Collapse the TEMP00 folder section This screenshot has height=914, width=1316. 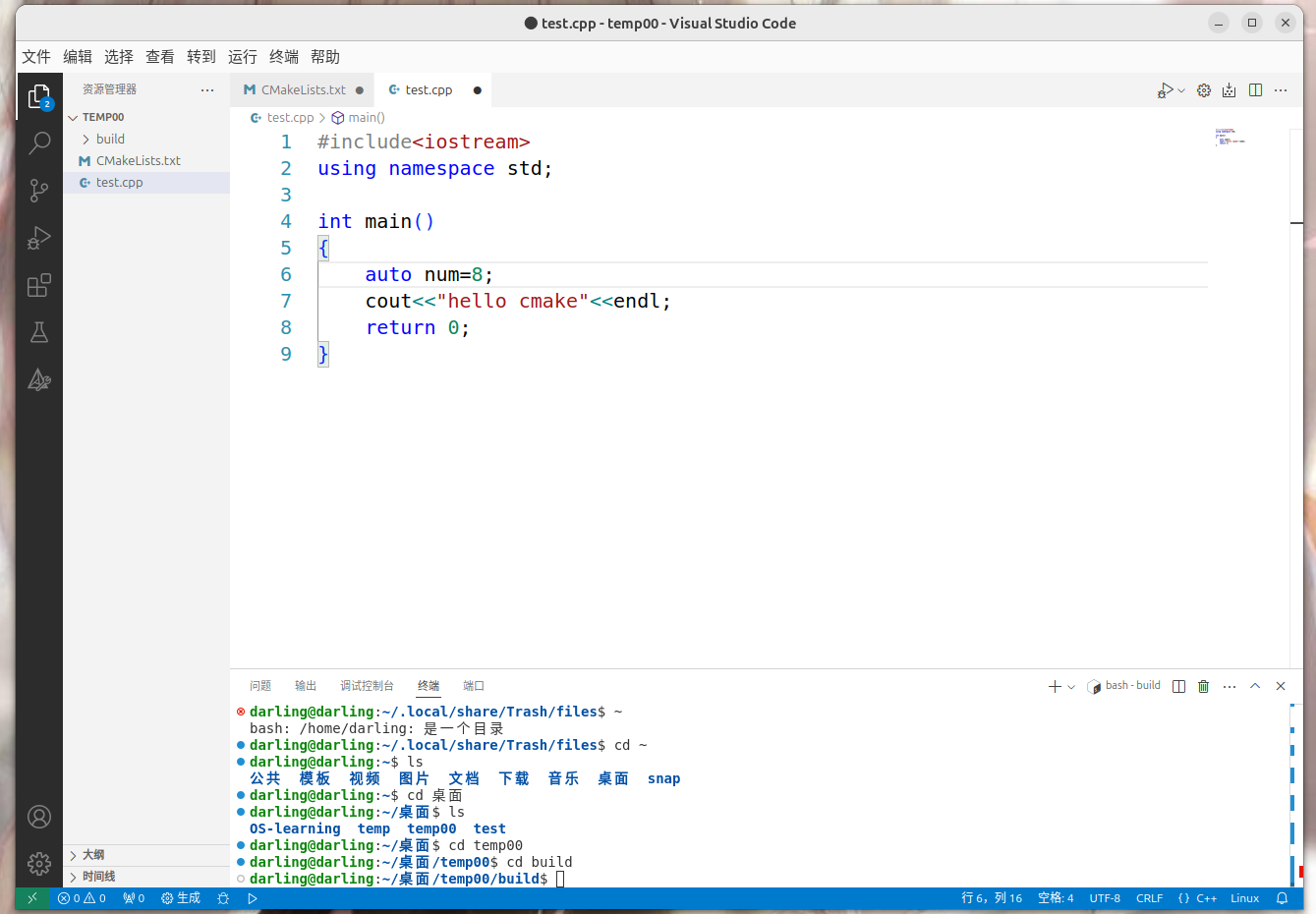click(x=146, y=117)
